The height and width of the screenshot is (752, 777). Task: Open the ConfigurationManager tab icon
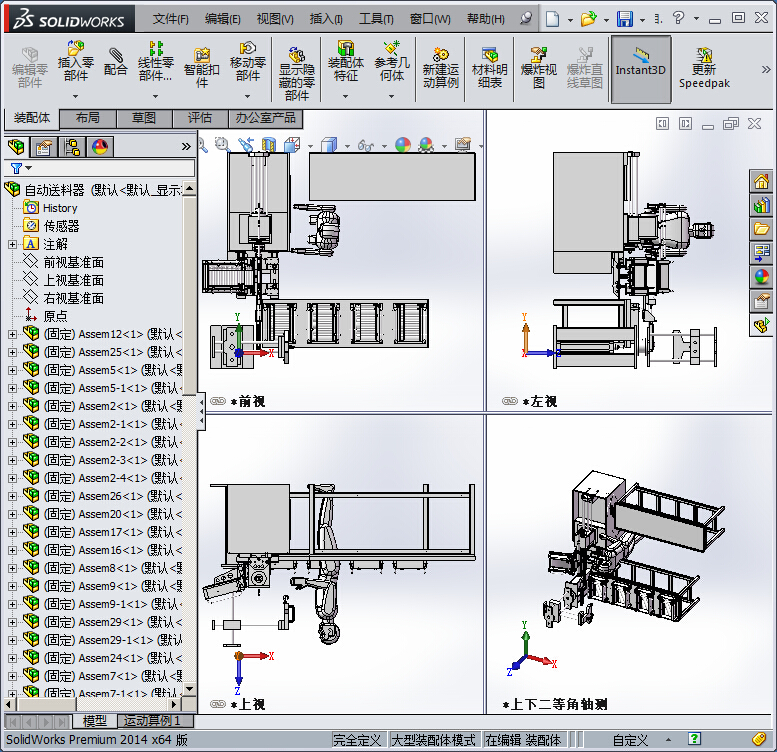click(x=72, y=147)
